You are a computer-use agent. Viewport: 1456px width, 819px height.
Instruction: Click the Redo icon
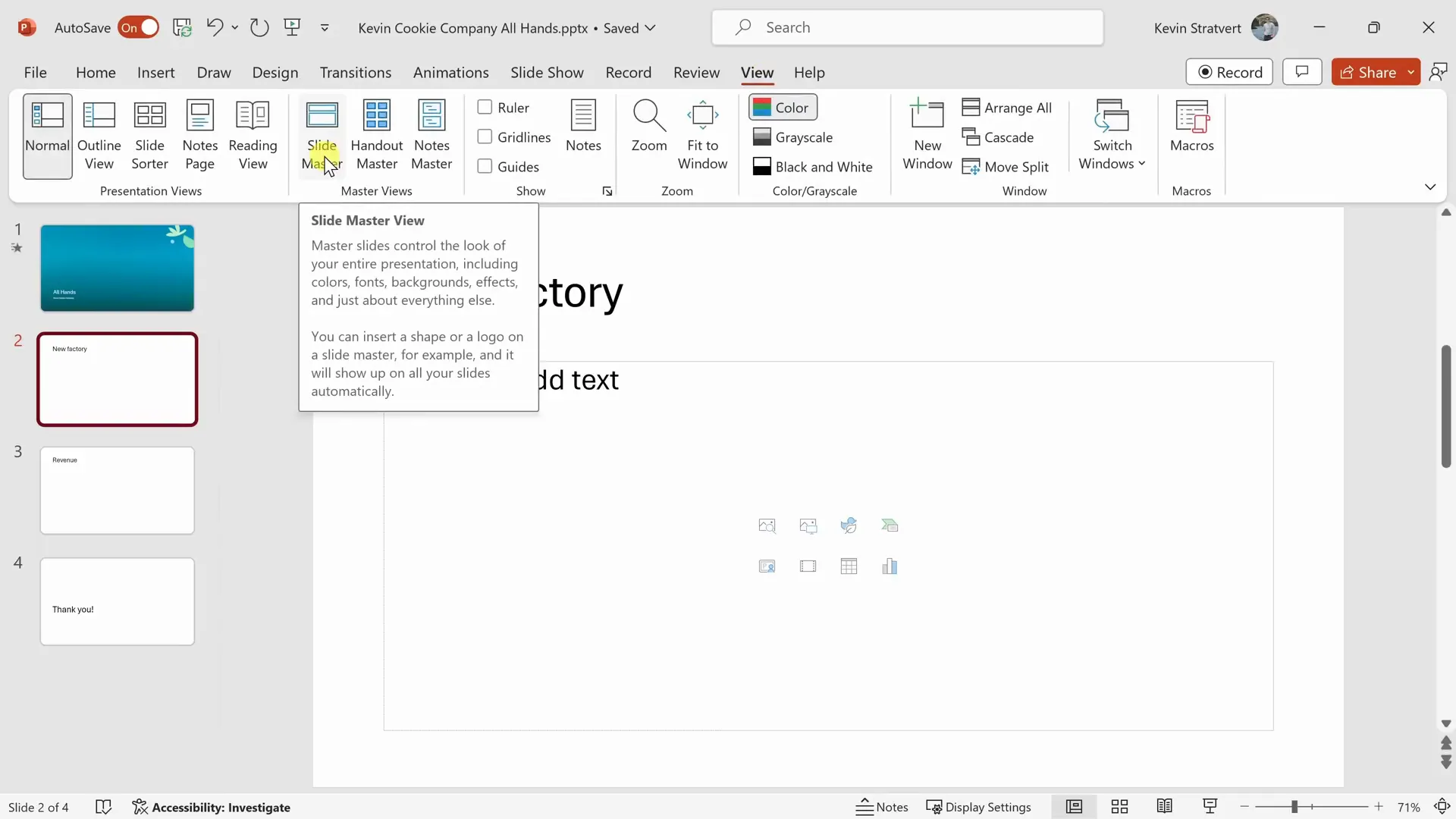click(x=259, y=28)
